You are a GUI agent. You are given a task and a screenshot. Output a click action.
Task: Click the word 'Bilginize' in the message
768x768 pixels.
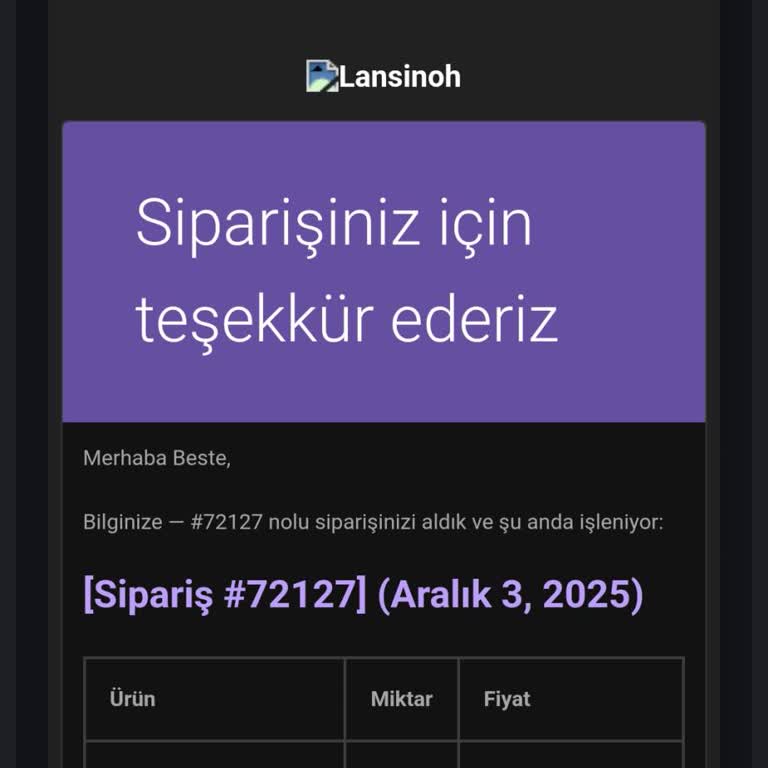(x=122, y=522)
